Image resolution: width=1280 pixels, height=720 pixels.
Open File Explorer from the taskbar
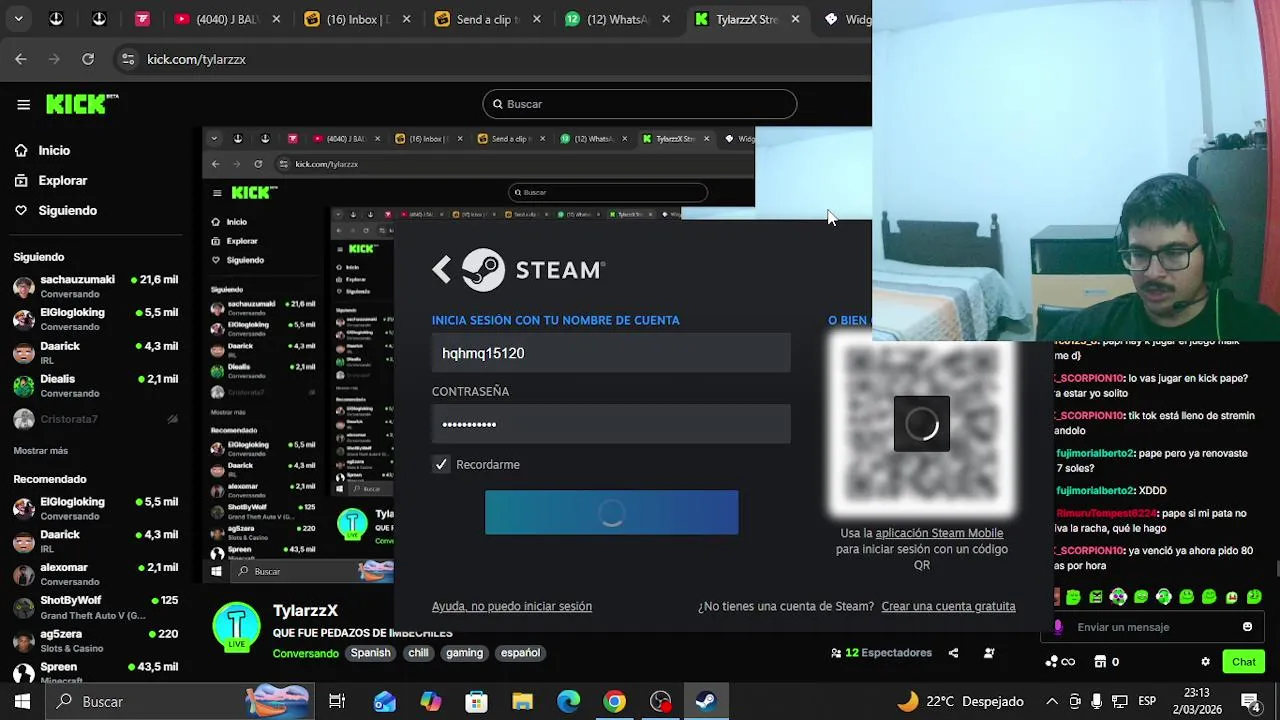(522, 701)
